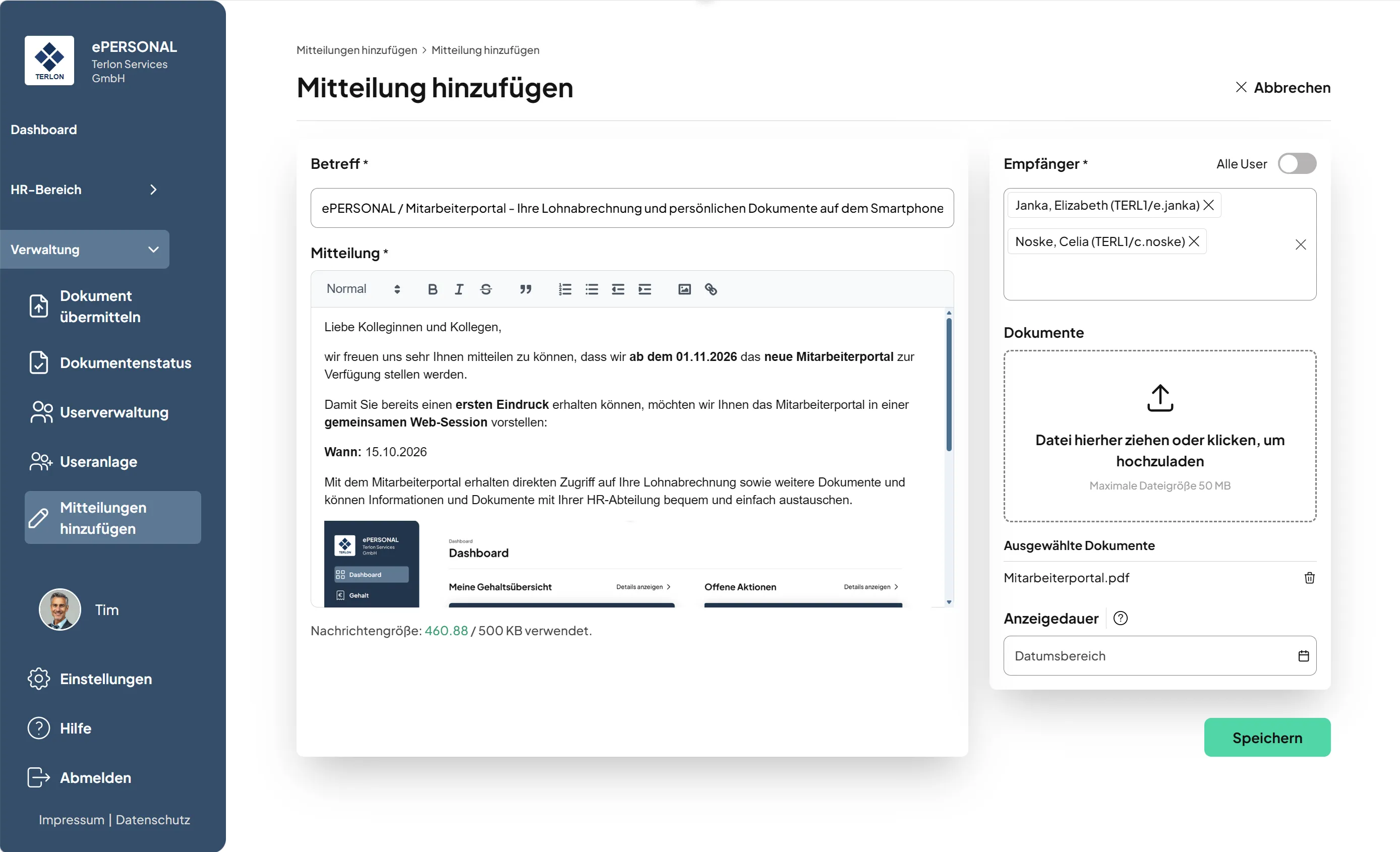Create a numbered list in the editor
Image resolution: width=1400 pixels, height=852 pixels.
tap(565, 289)
